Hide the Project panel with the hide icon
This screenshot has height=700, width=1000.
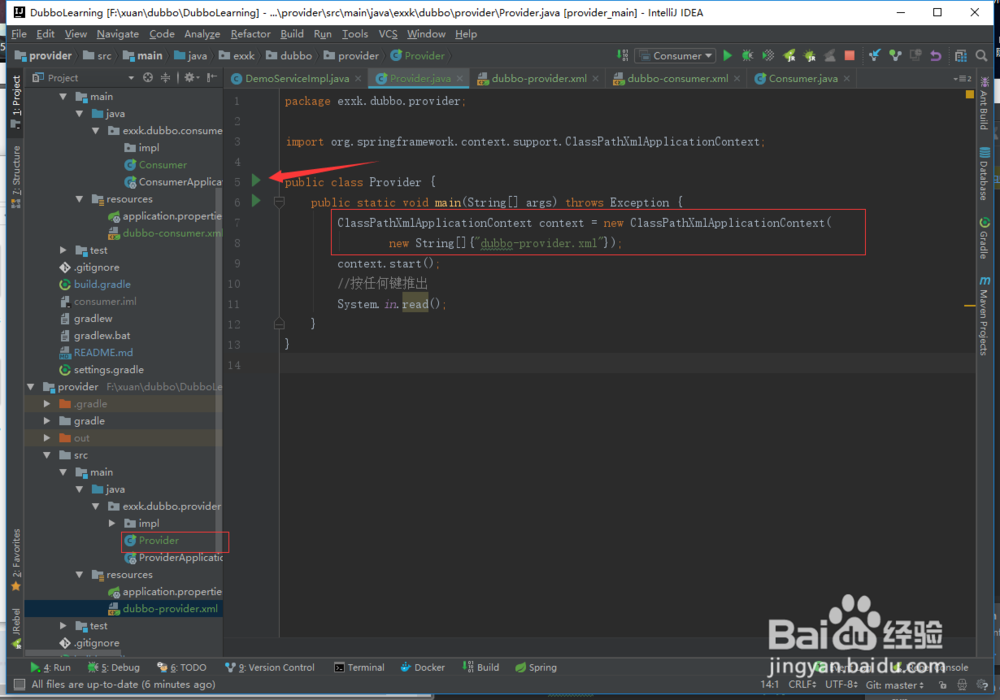[212, 77]
